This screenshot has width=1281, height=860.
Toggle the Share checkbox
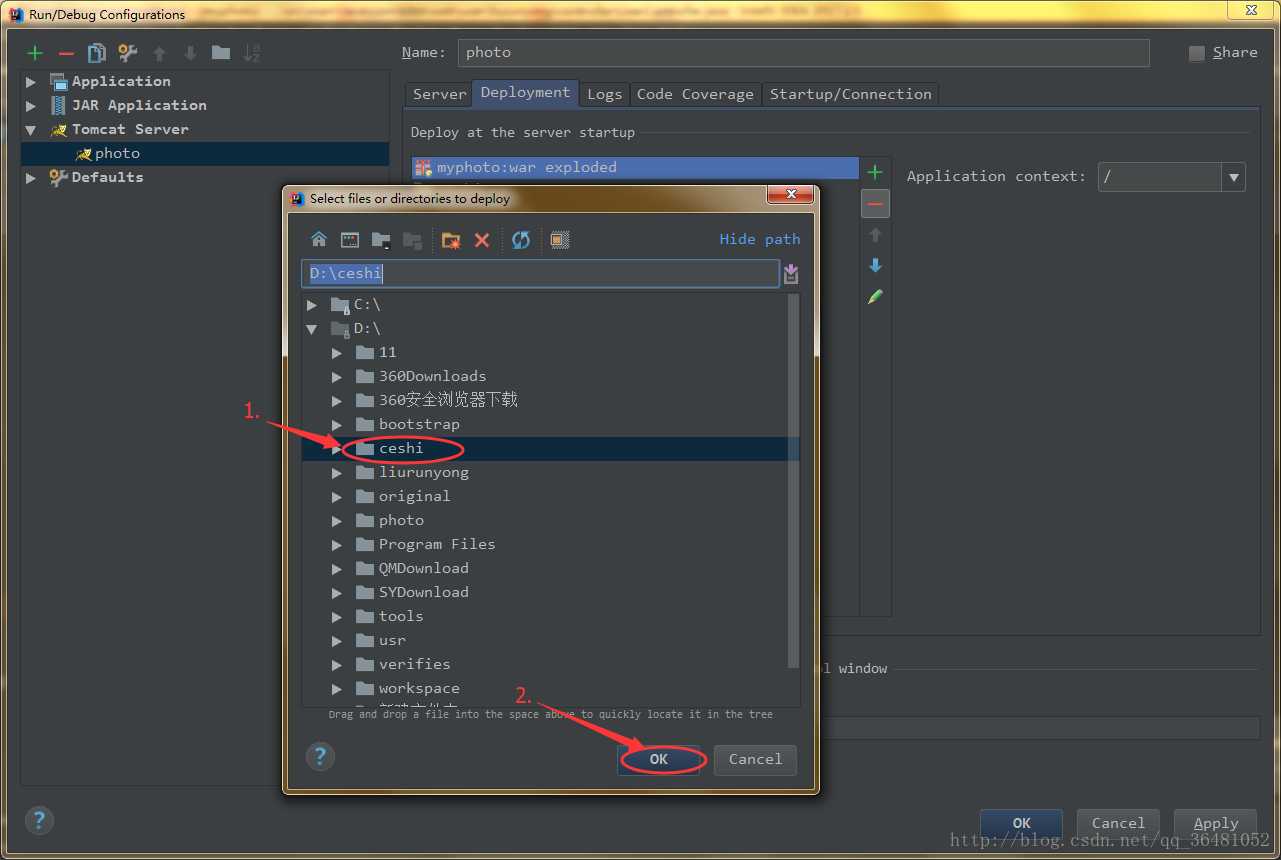(x=1197, y=53)
